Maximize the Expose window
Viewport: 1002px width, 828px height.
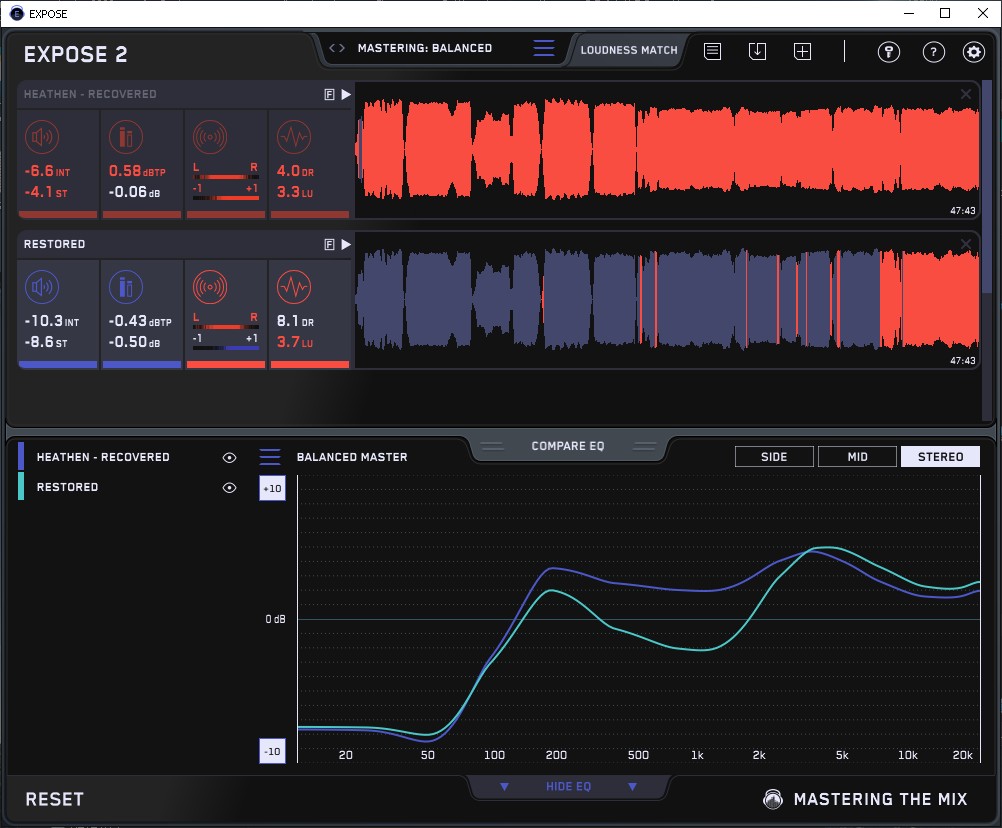pos(945,13)
